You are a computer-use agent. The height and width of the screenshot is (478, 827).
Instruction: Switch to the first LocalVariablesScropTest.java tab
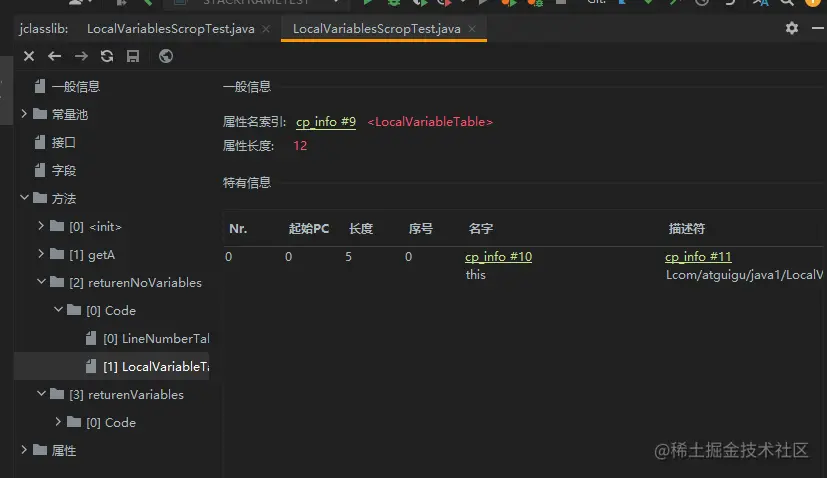coord(171,29)
